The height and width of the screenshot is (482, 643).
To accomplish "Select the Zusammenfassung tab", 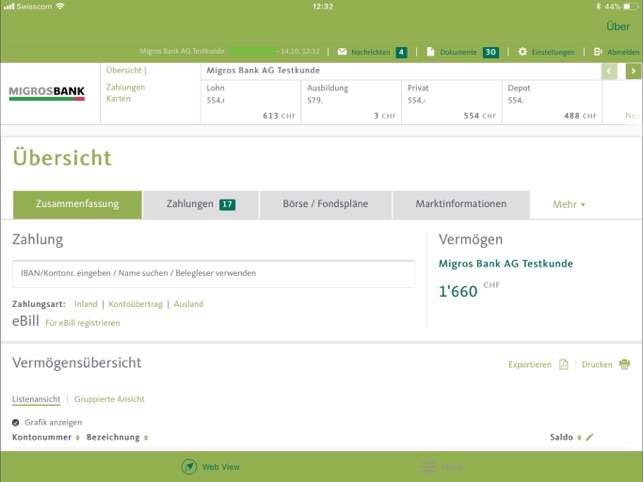I will (x=78, y=204).
